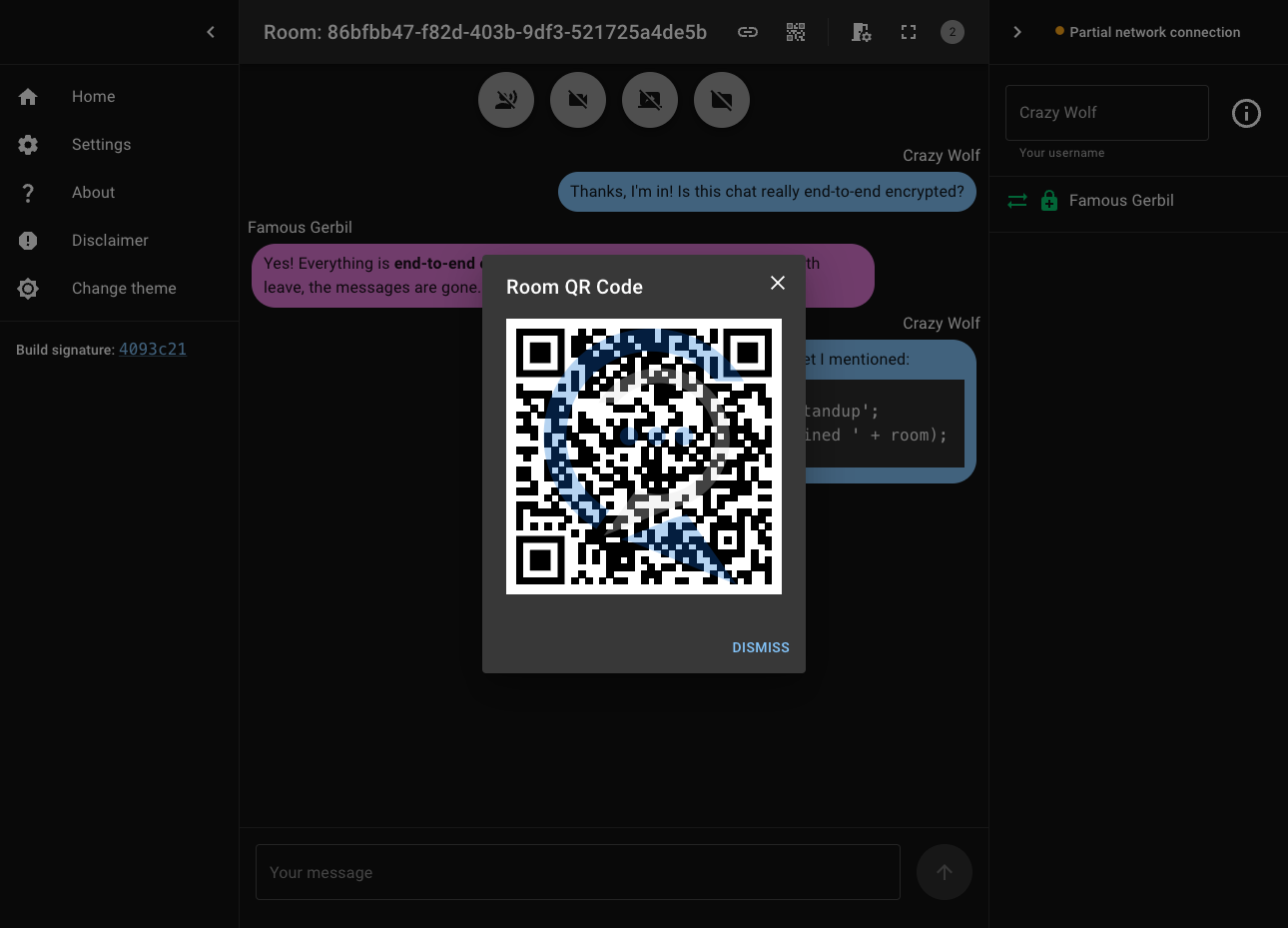Click the send message arrow button
This screenshot has height=928, width=1288.
pos(945,872)
